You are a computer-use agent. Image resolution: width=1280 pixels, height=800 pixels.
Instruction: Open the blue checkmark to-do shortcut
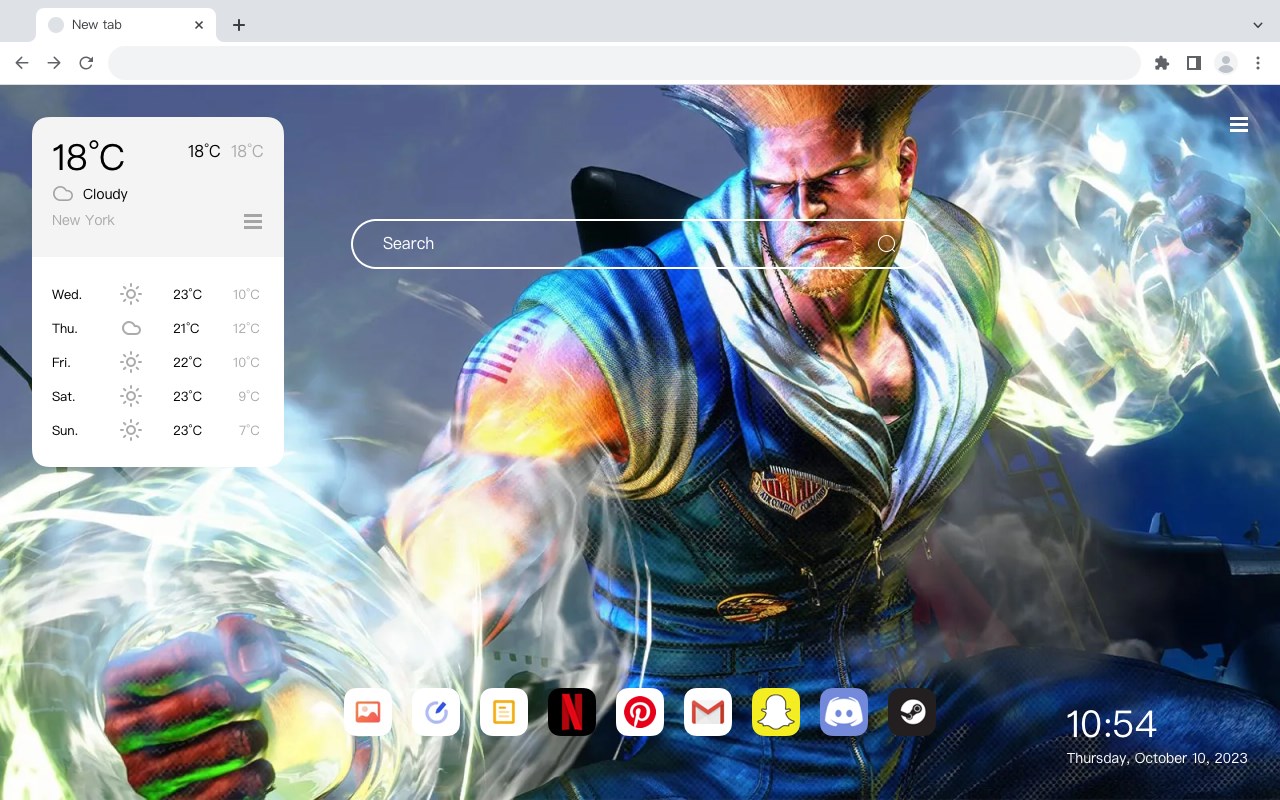point(436,712)
